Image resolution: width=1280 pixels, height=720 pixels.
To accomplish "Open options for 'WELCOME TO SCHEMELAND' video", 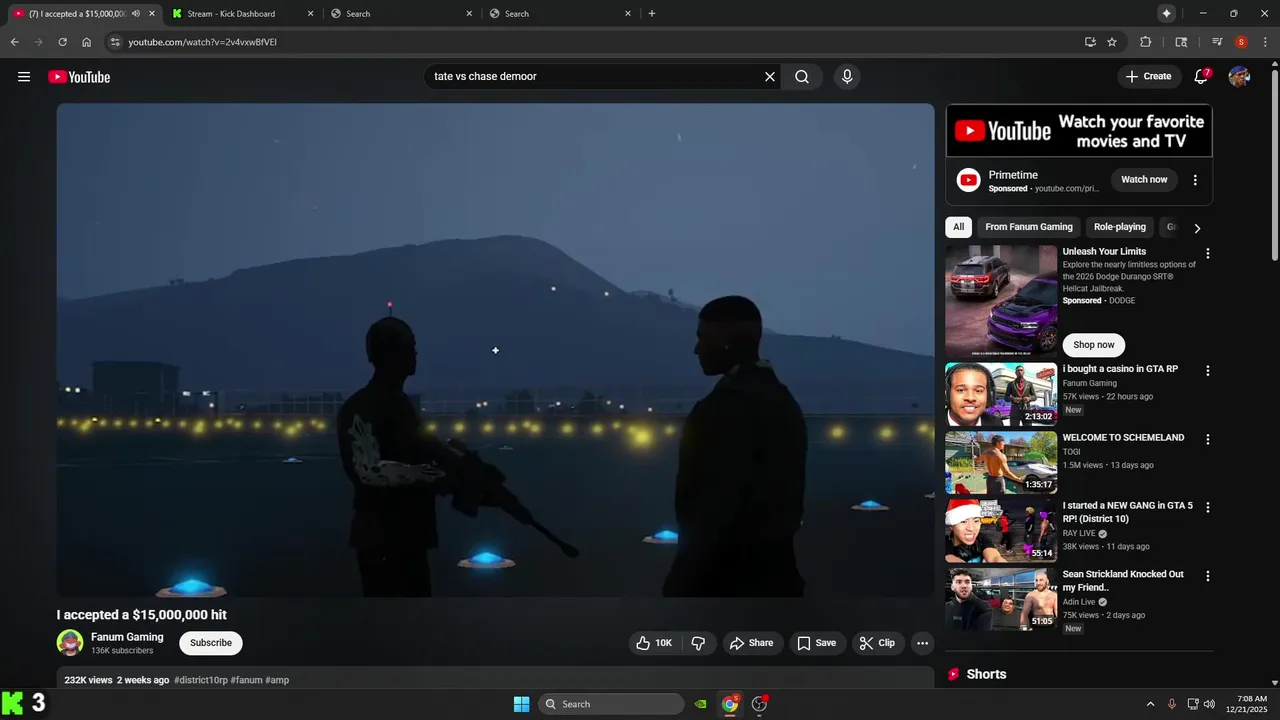I will tap(1208, 440).
